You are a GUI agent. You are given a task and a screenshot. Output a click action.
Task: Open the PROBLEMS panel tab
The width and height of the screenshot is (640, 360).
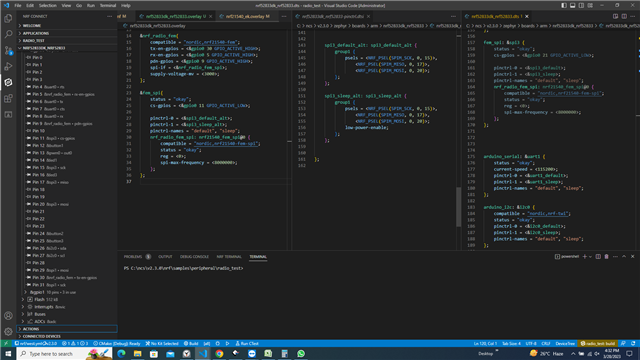[x=133, y=257]
